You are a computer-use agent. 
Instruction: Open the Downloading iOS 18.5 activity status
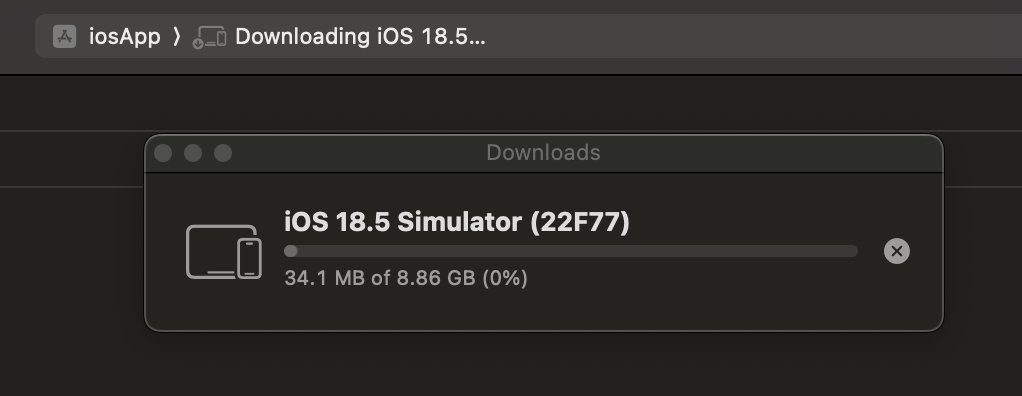(360, 36)
